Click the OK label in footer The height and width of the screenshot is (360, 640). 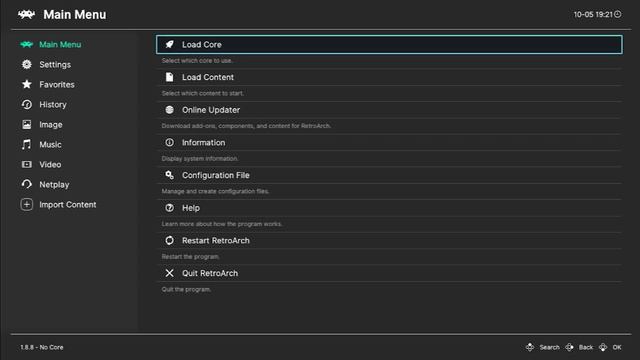[x=617, y=347]
